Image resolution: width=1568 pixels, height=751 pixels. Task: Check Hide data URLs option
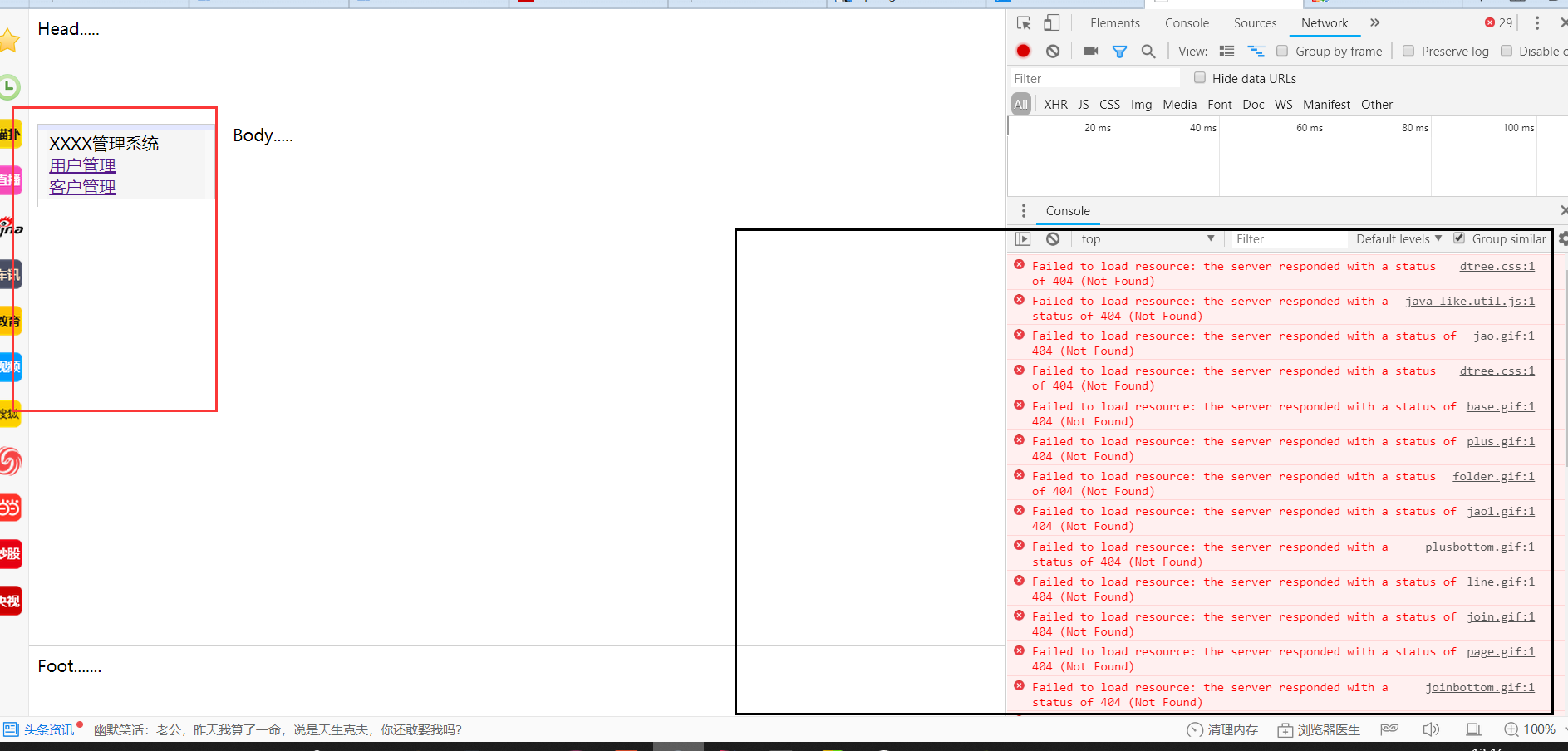pyautogui.click(x=1200, y=77)
